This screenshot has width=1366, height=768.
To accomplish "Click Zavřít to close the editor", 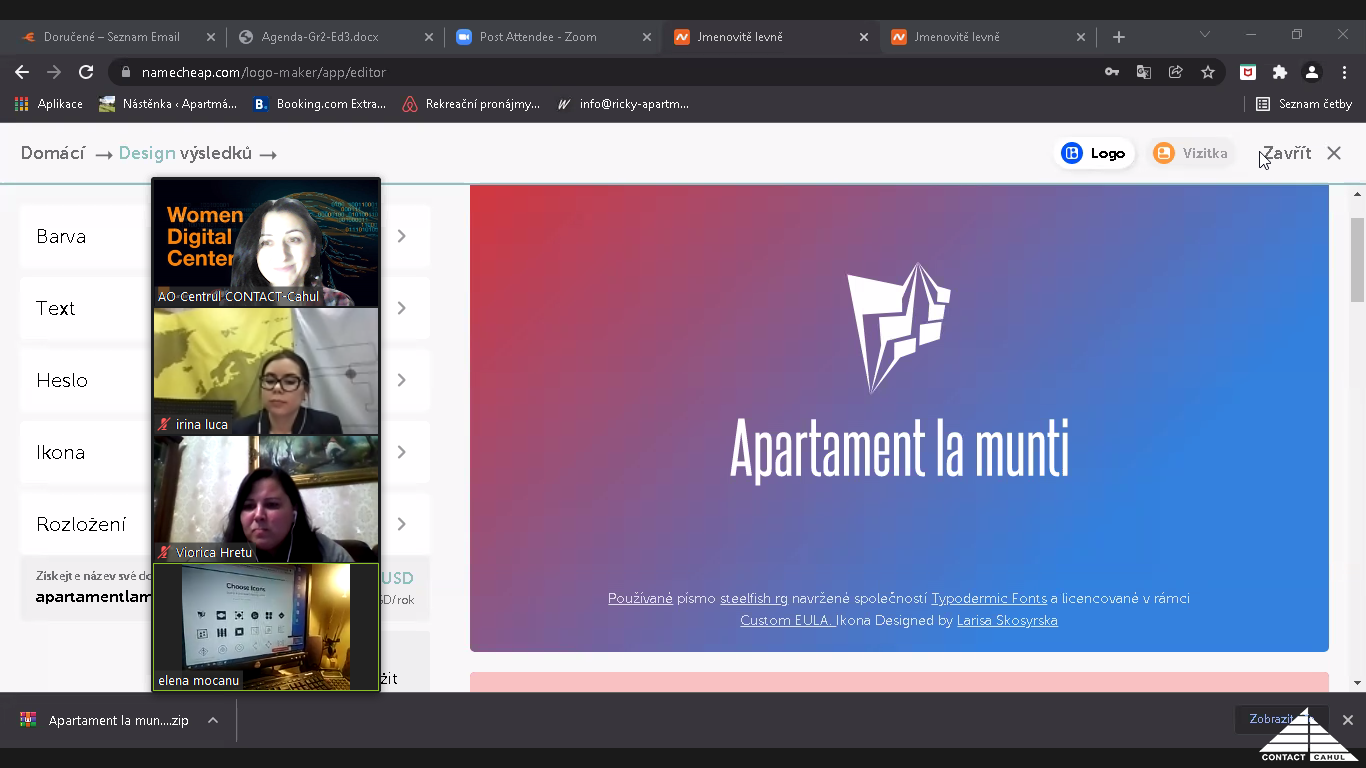I will tap(1287, 153).
